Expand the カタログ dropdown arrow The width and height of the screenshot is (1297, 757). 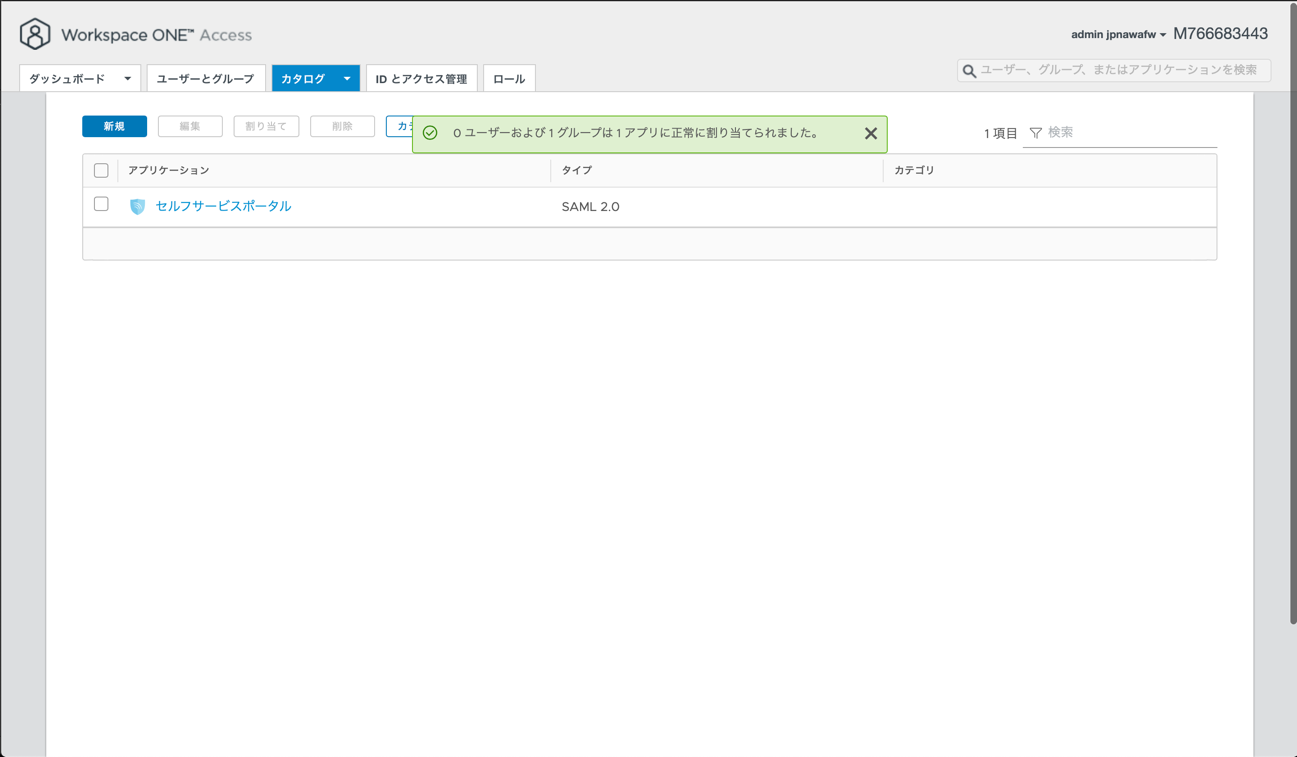click(347, 78)
